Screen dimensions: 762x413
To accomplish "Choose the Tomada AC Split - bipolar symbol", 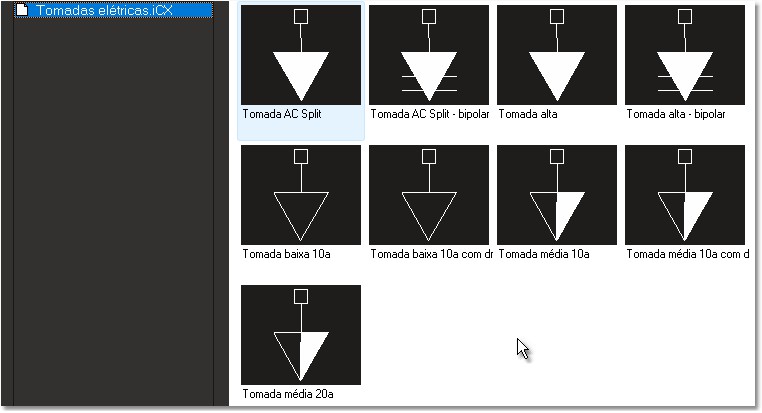I will coord(429,55).
